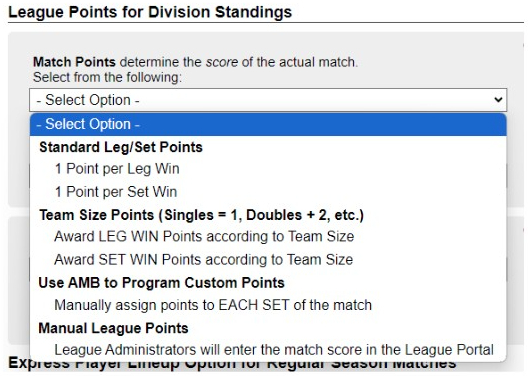Click the dropdown chevron arrow of Match Points select
This screenshot has height=376, width=528.
click(498, 100)
